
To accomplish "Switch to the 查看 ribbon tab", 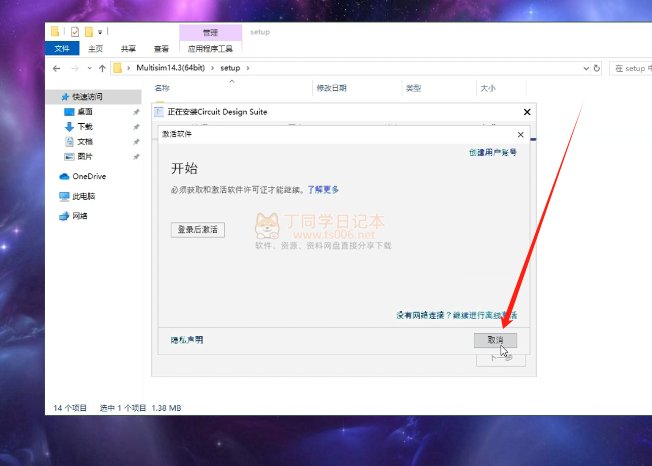I will (161, 48).
